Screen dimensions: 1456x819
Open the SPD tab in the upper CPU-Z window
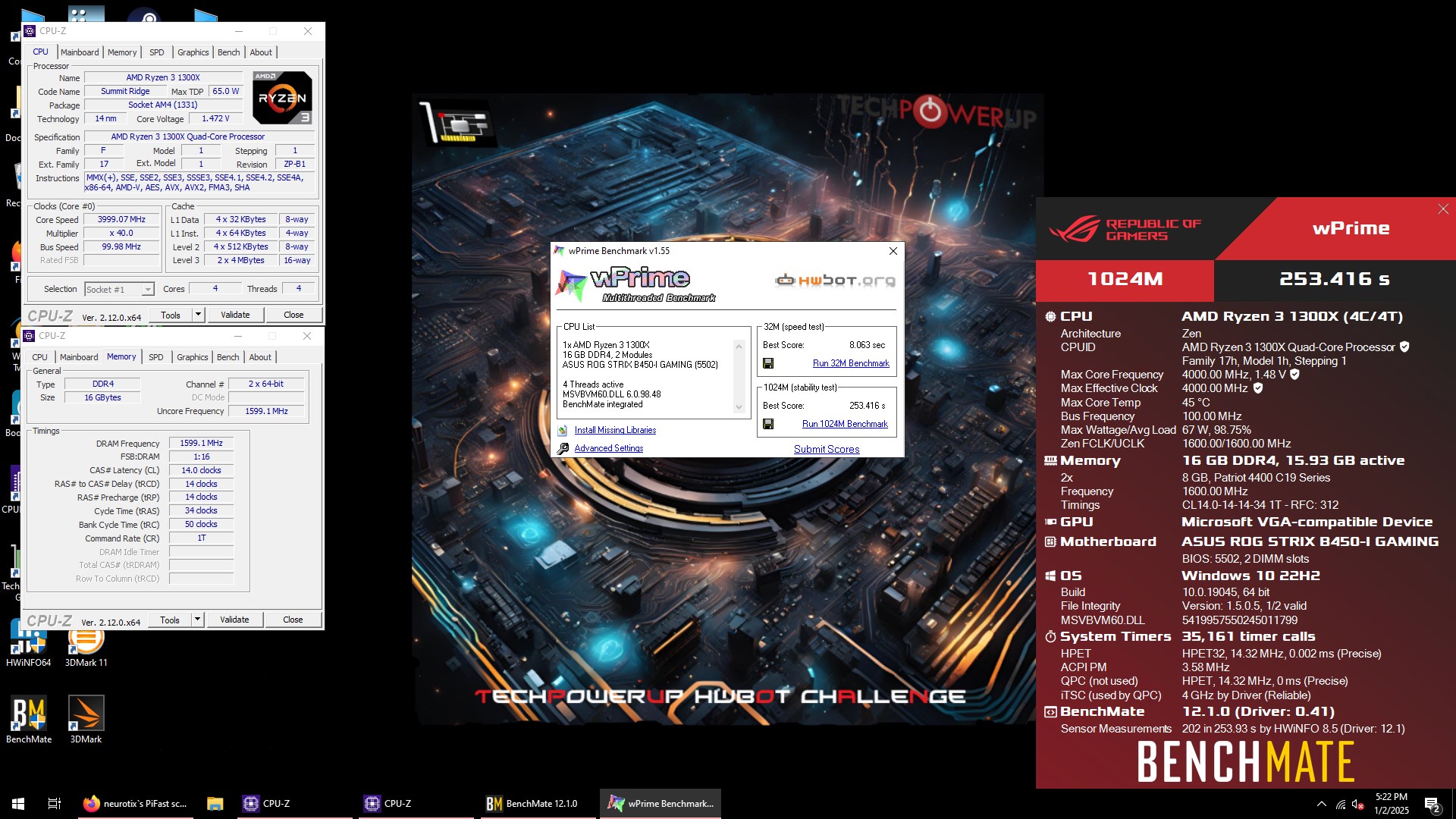157,52
